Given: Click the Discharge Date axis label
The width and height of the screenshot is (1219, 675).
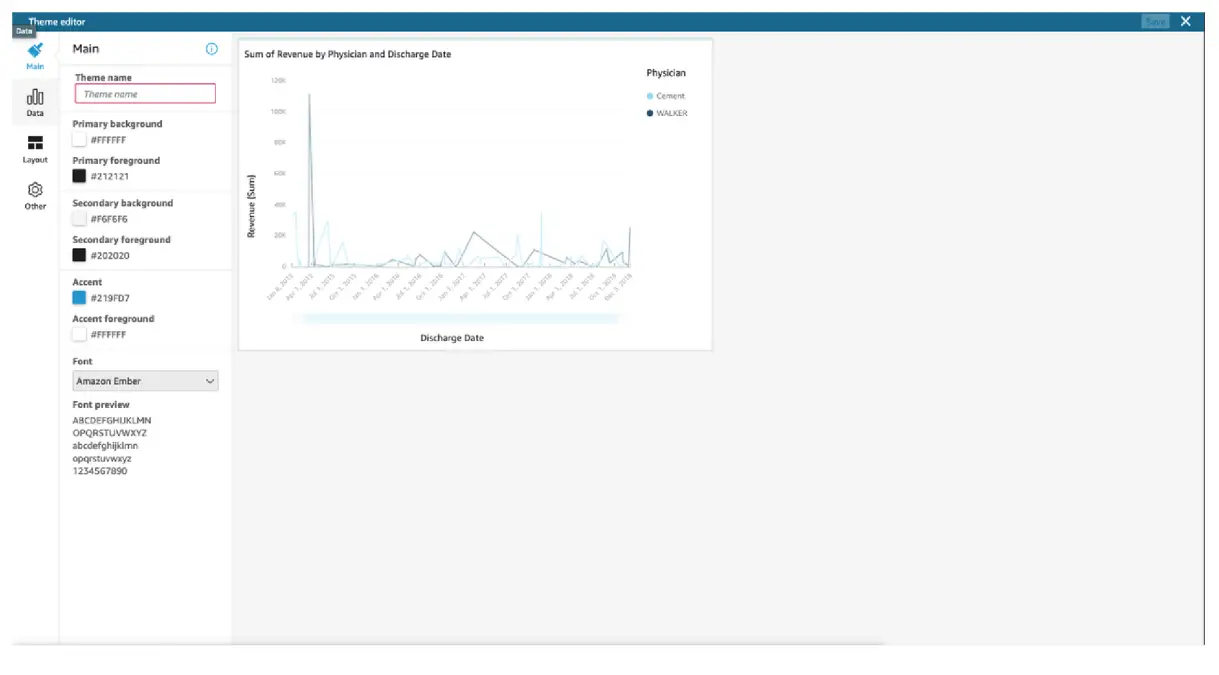Looking at the screenshot, I should tap(452, 338).
